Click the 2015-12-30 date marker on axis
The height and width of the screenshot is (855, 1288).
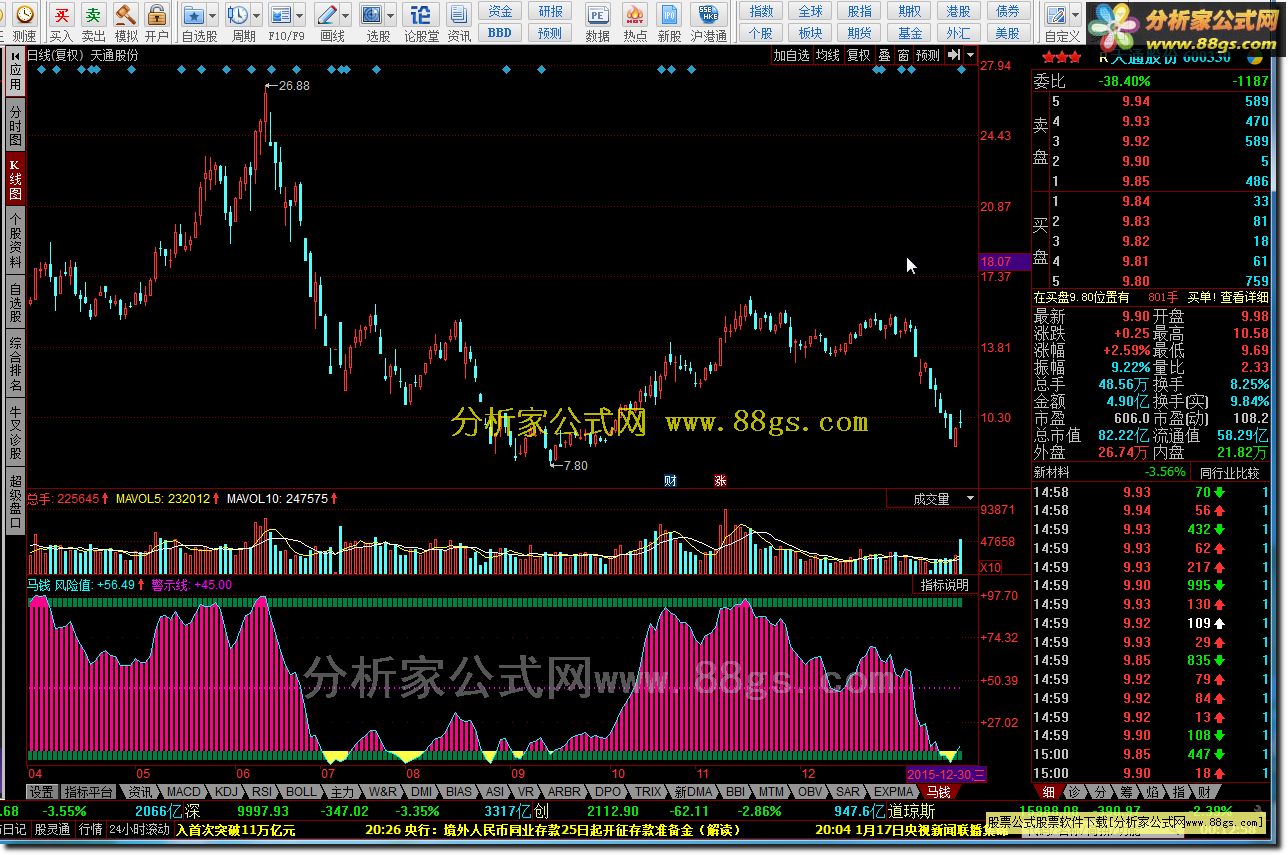pos(946,774)
